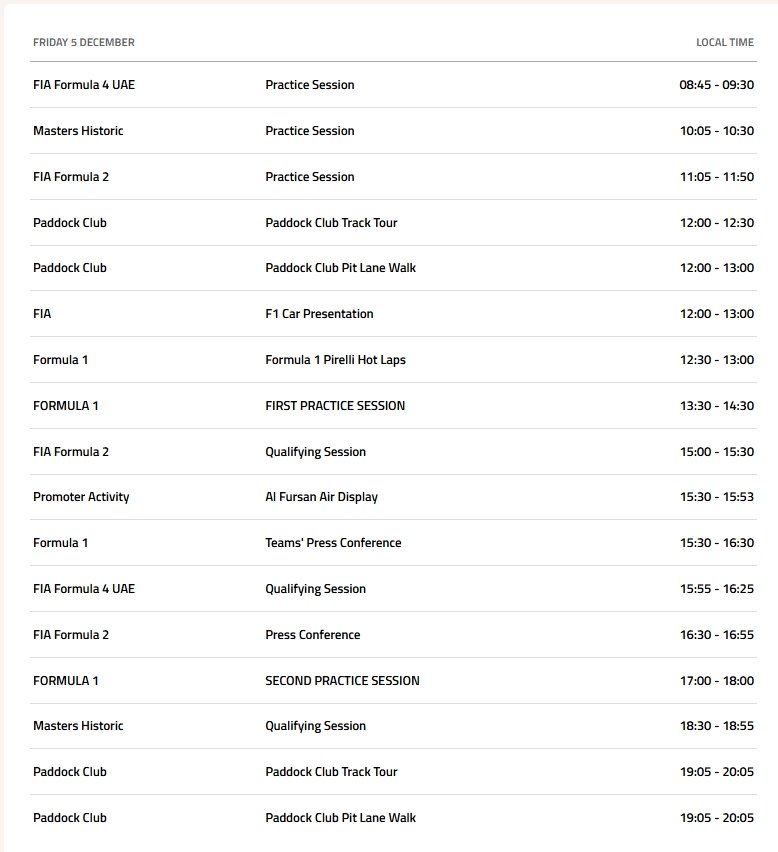
Task: Open Al Fursan Air Display event
Action: coord(321,497)
